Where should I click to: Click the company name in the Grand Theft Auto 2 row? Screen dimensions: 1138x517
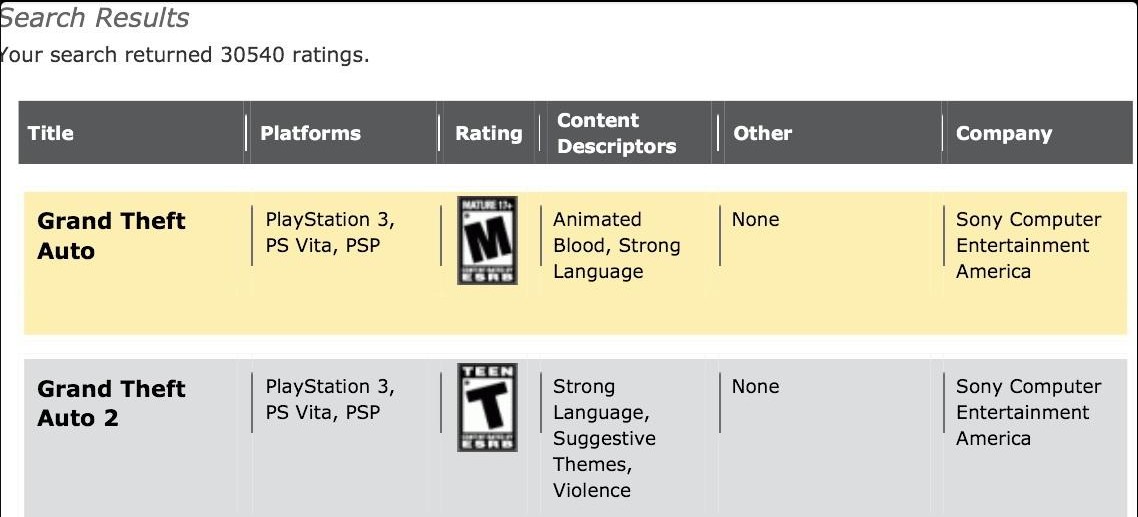coord(1028,412)
